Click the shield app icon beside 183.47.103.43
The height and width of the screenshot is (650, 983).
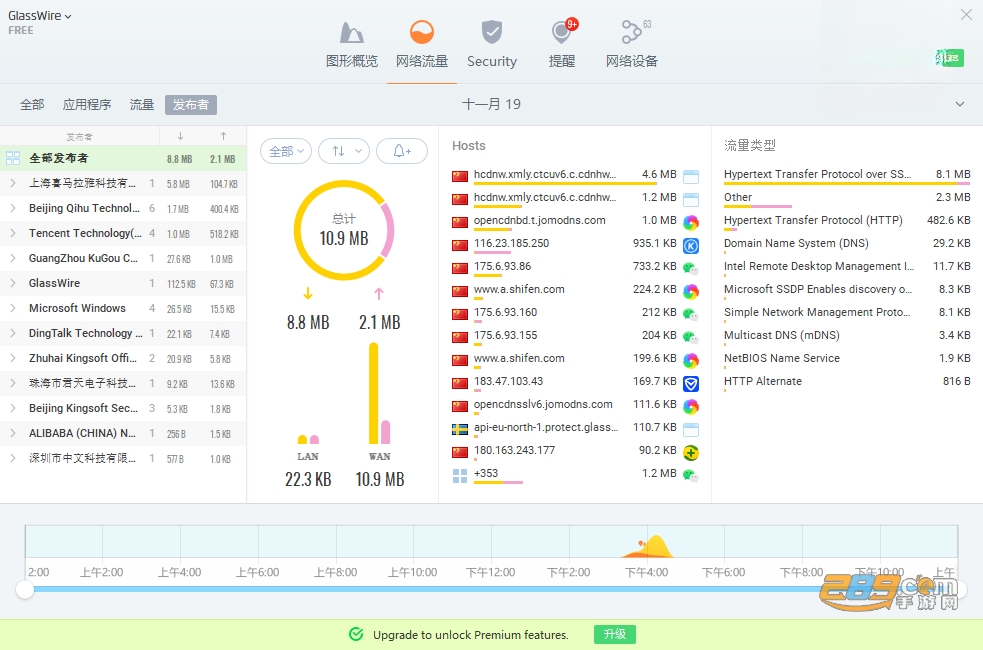tap(691, 384)
